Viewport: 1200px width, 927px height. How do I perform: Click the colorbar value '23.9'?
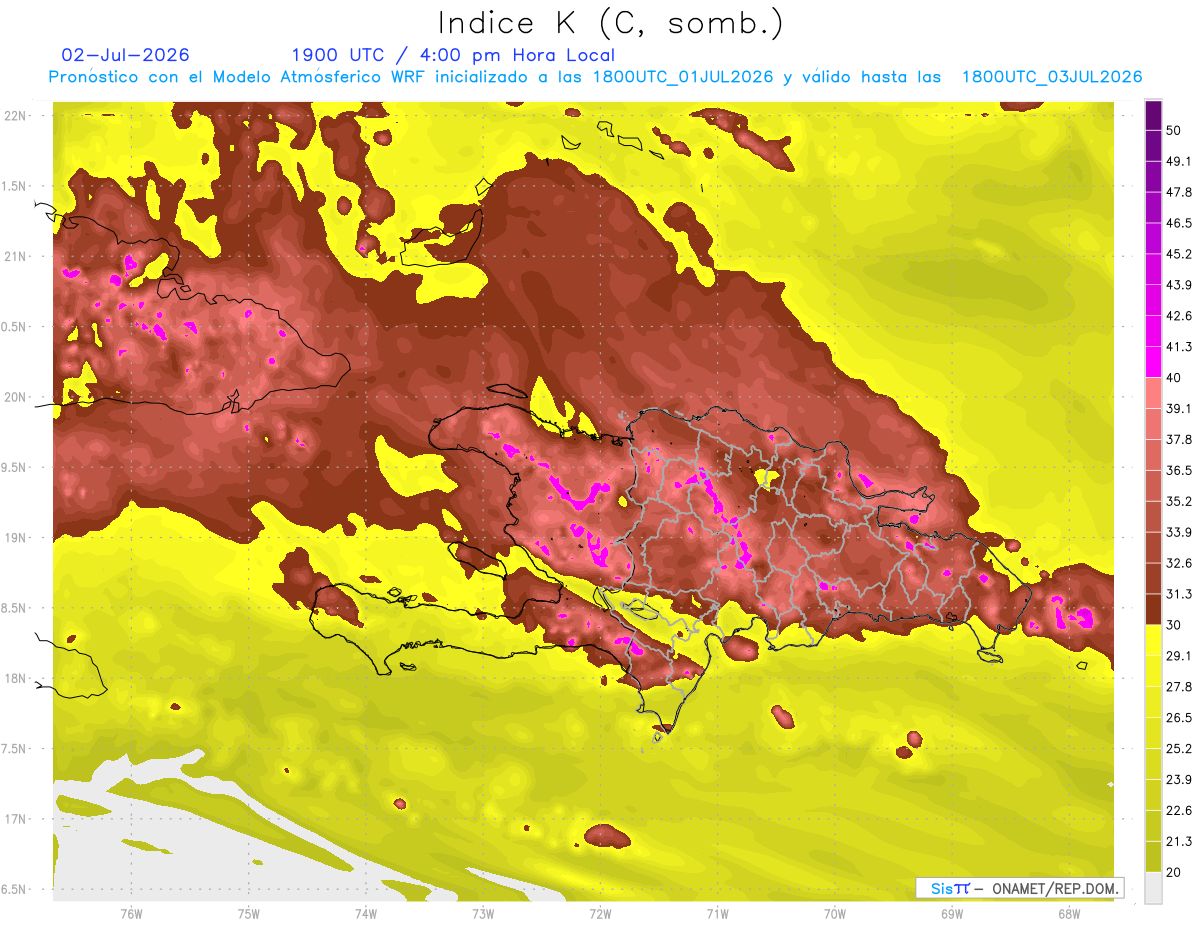click(1179, 780)
